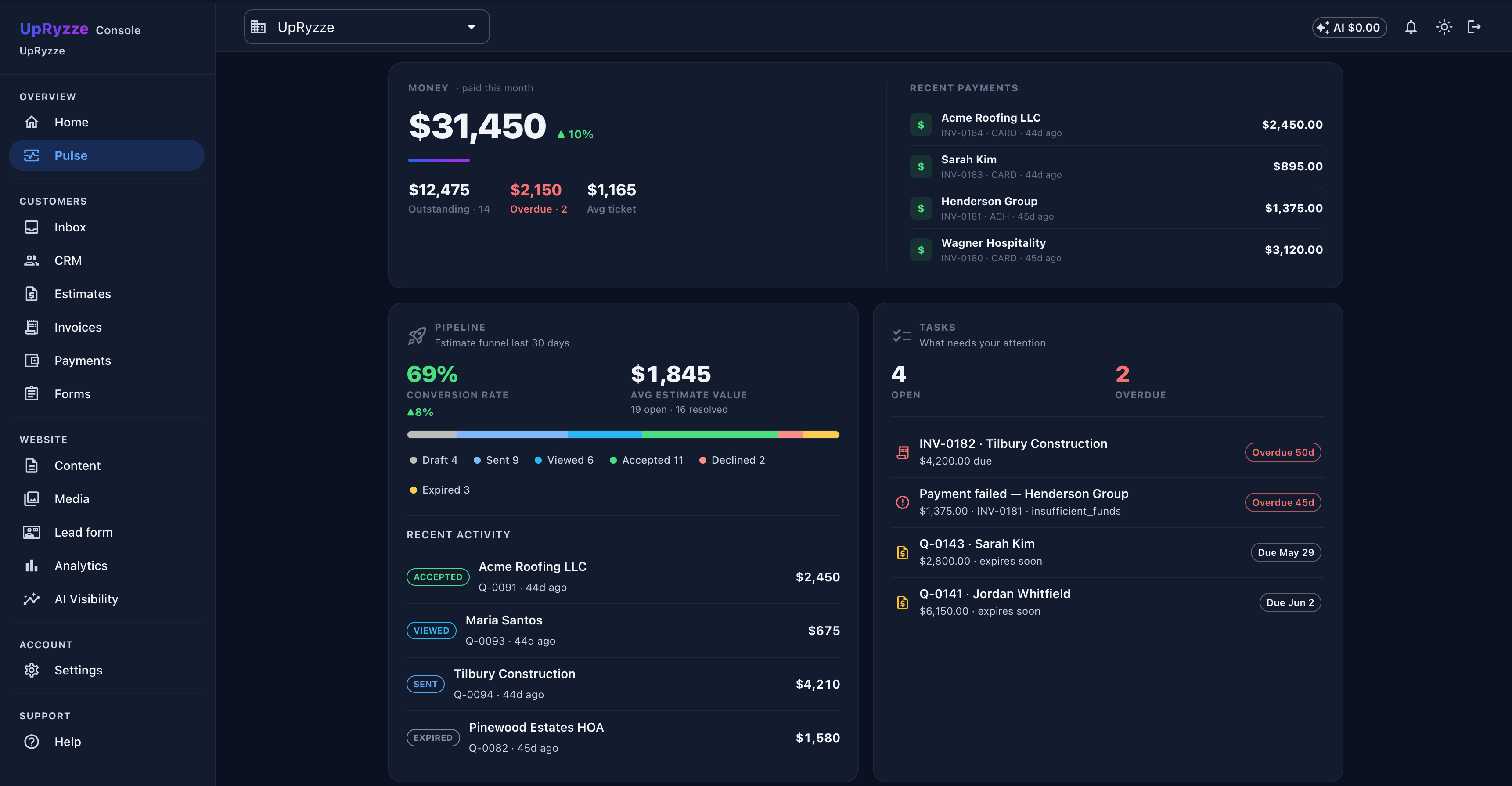Click the yellow estimate icon for Q-0141
Viewport: 1512px width, 786px height.
(x=903, y=602)
